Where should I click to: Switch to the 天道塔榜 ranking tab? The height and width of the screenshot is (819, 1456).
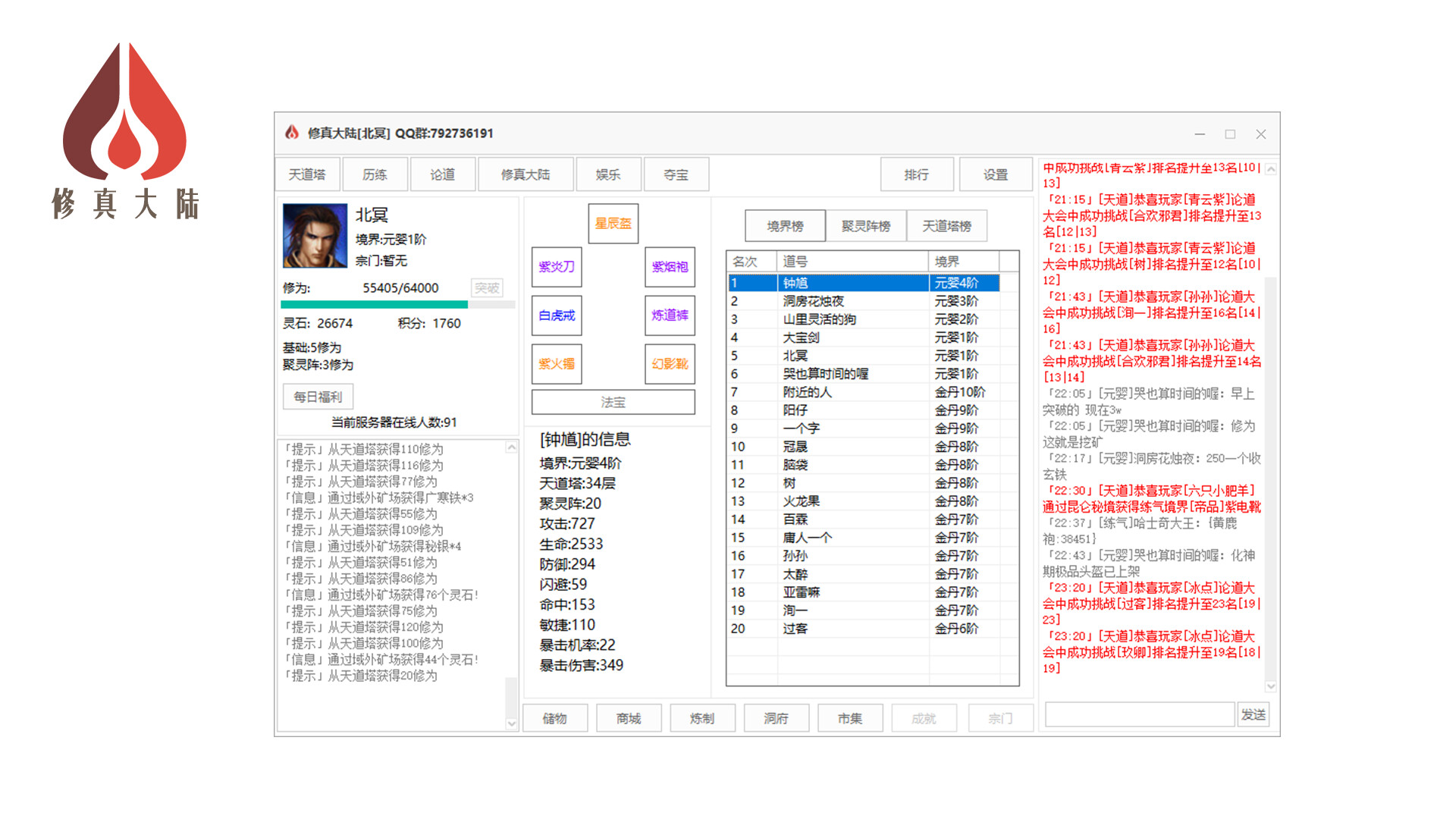948,225
